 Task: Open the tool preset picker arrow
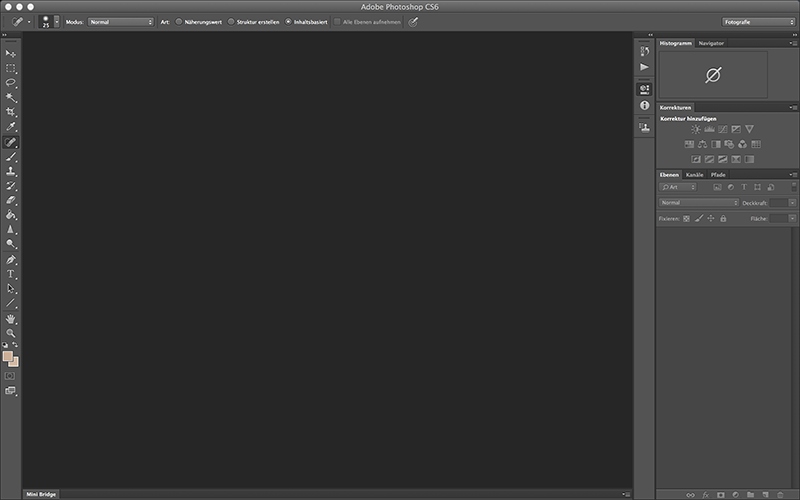(x=29, y=22)
